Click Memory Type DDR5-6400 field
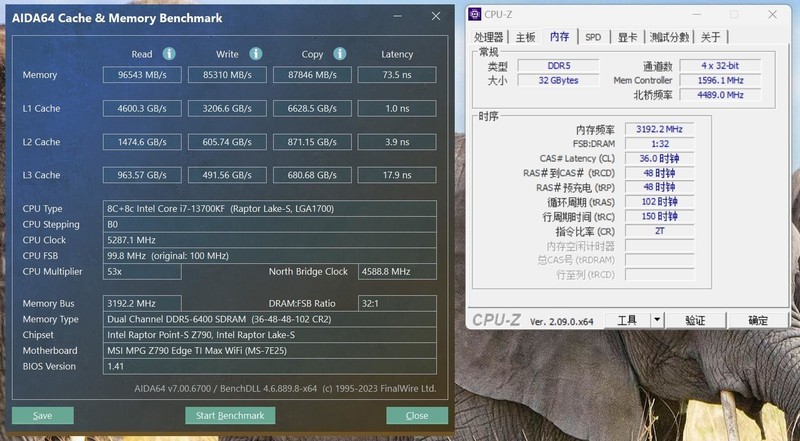800x441 pixels. point(269,319)
